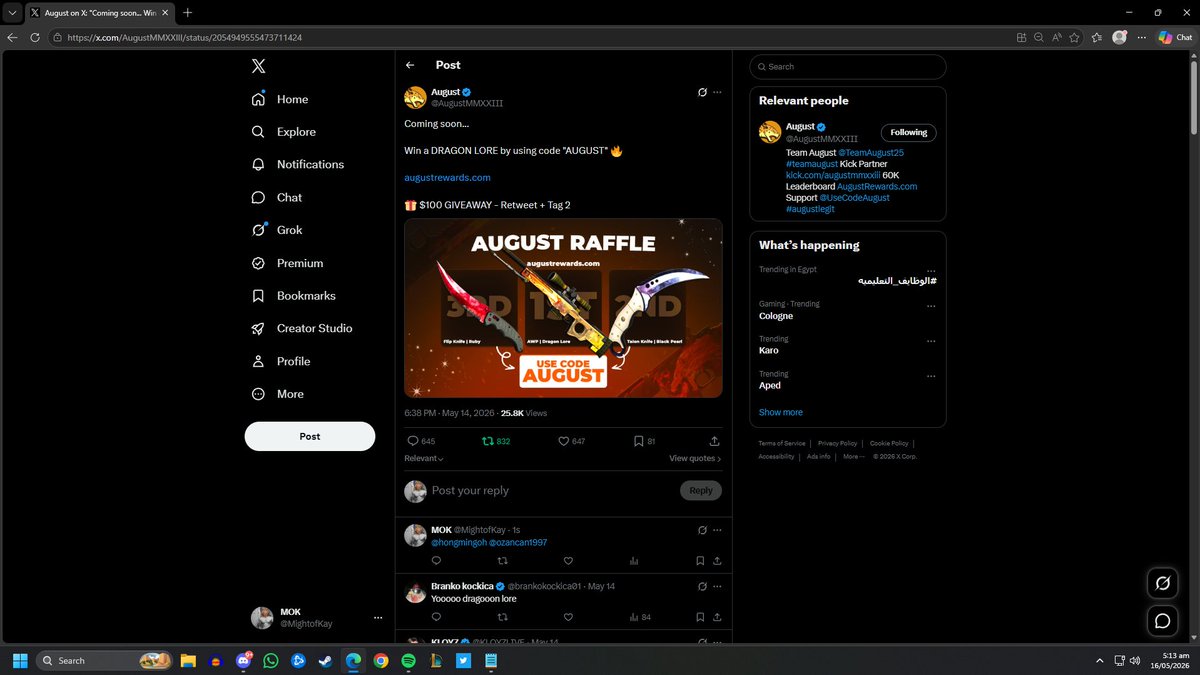View analytics icon on MOK's reply
Screen dimensions: 1200x675
[x=634, y=561]
